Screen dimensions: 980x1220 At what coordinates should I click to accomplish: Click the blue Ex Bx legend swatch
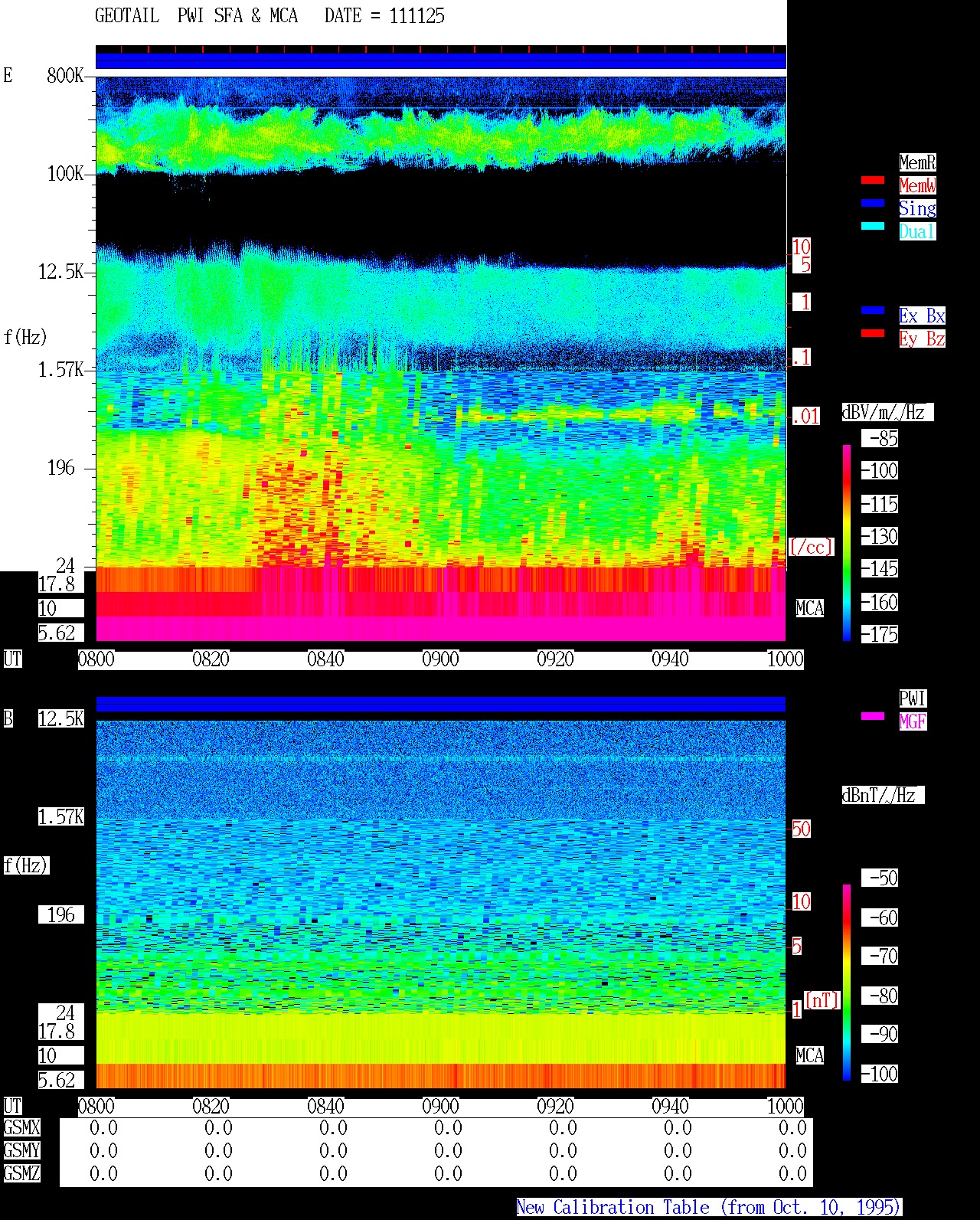[873, 311]
